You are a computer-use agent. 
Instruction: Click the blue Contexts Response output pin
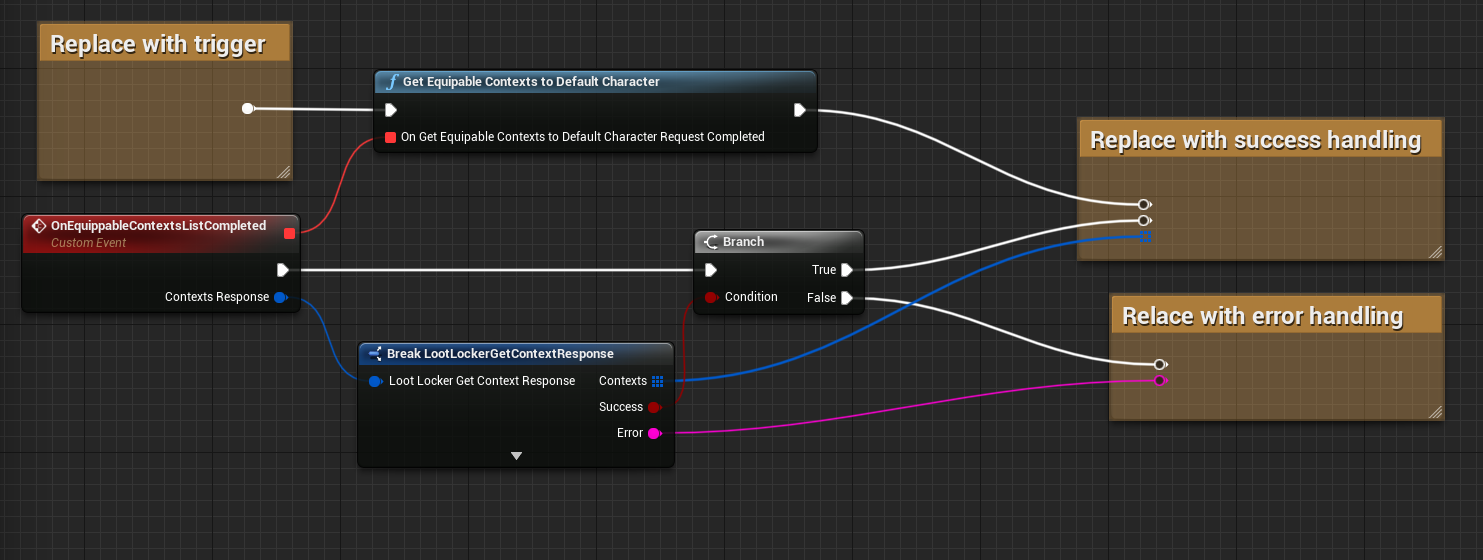[280, 297]
